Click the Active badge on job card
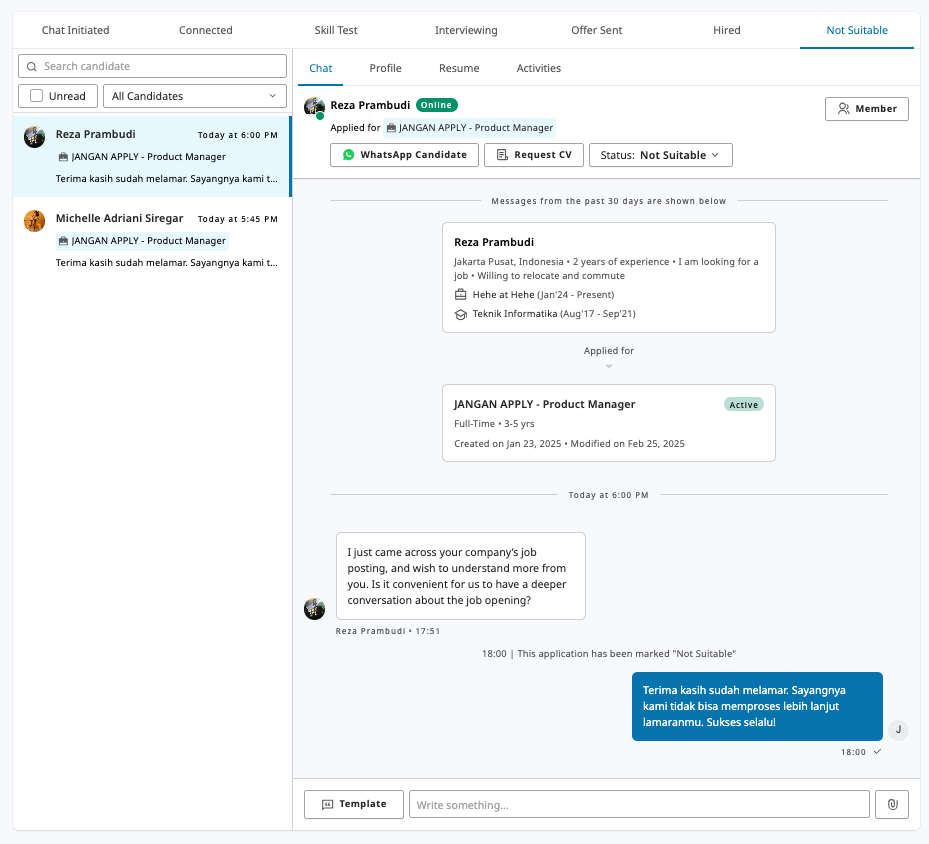Image resolution: width=929 pixels, height=844 pixels. coord(744,405)
